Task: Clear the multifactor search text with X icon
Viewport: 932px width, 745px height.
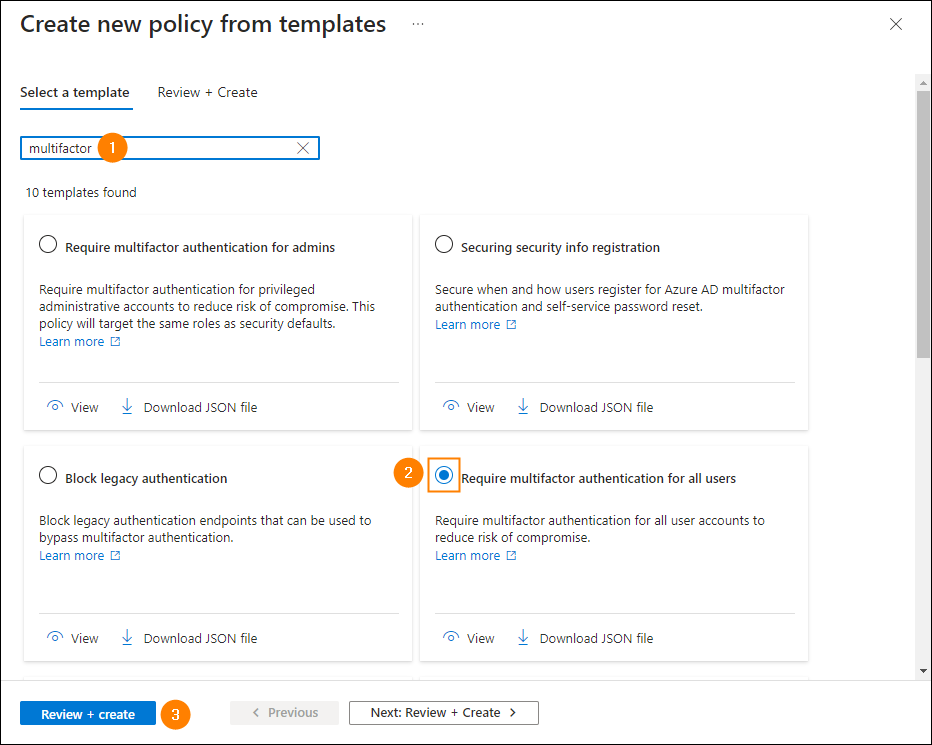Action: pos(303,148)
